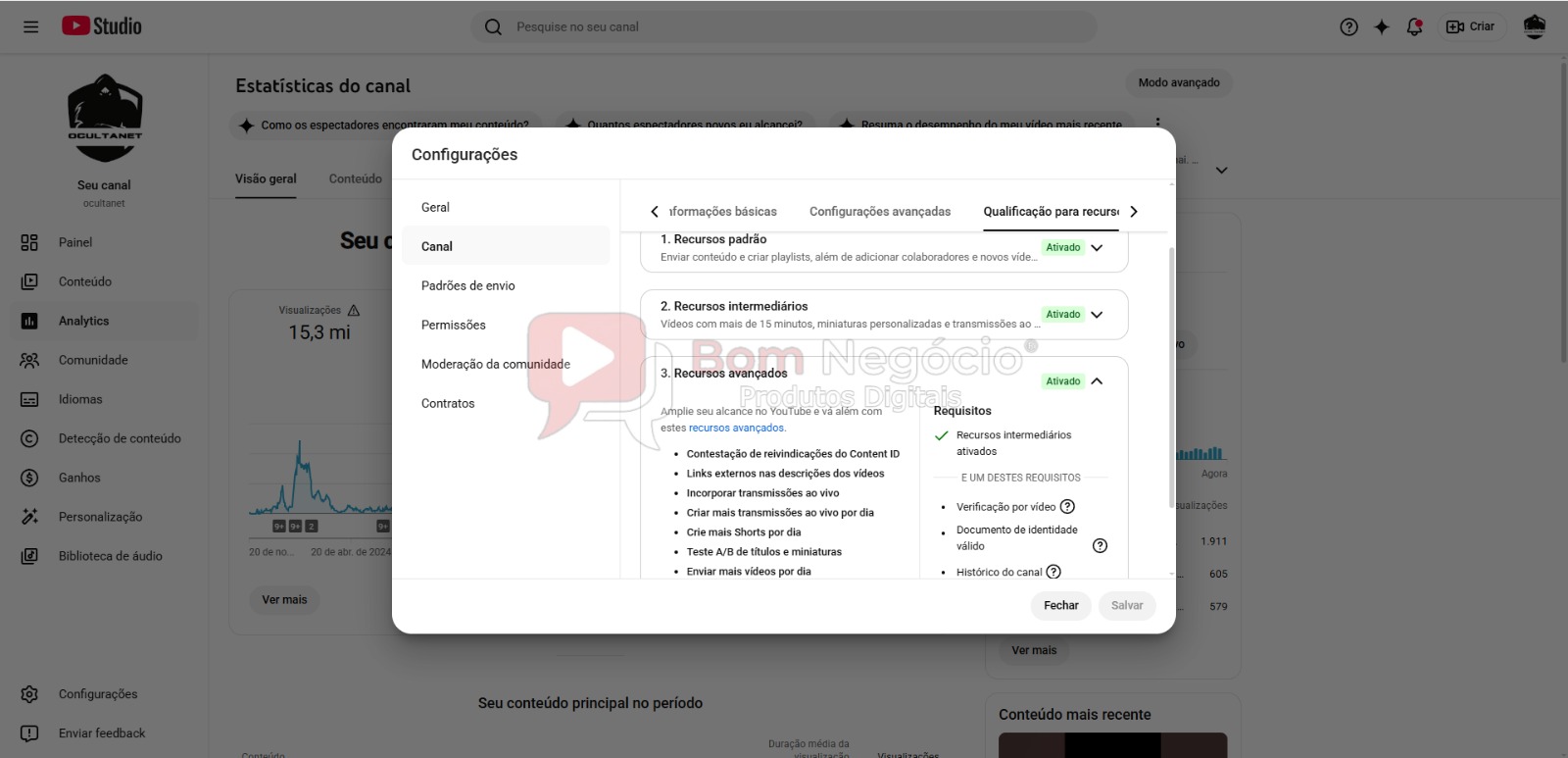
Task: Select Contratos settings section
Action: (x=506, y=403)
